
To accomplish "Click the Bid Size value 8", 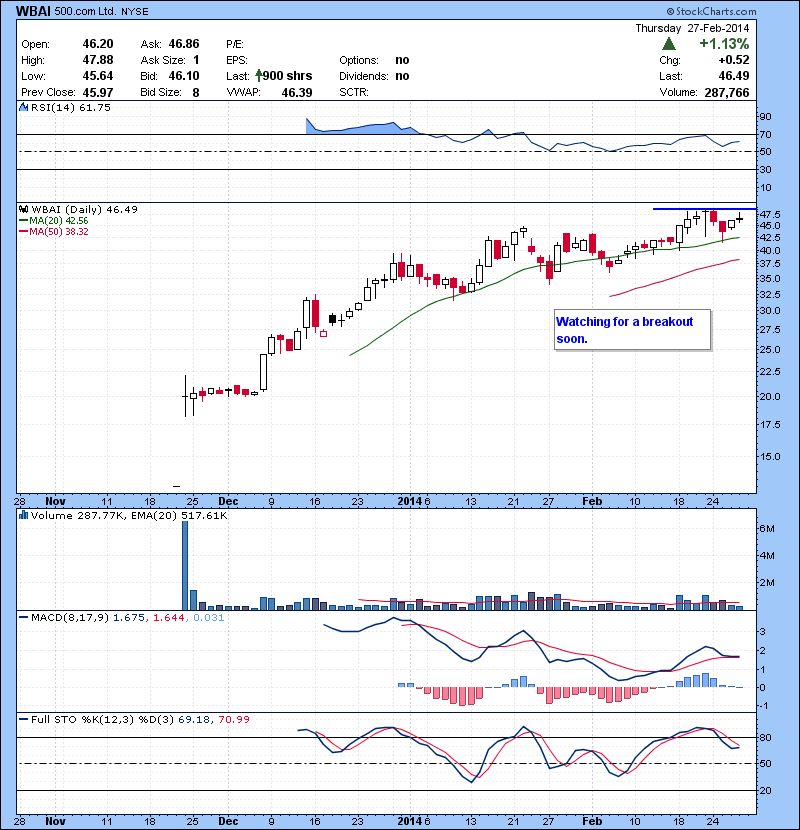I will click(x=196, y=93).
